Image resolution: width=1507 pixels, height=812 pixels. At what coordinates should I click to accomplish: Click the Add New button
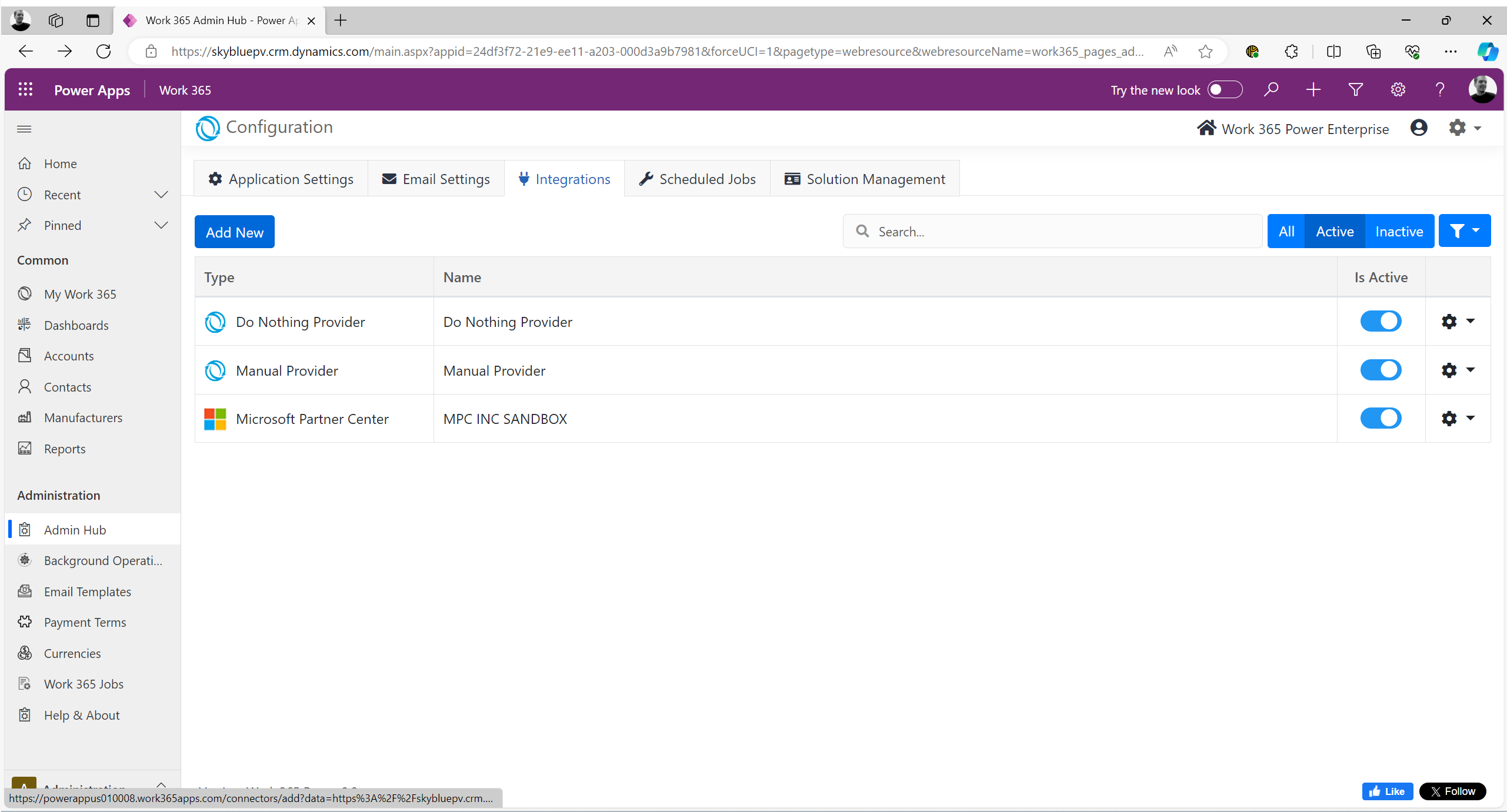234,232
